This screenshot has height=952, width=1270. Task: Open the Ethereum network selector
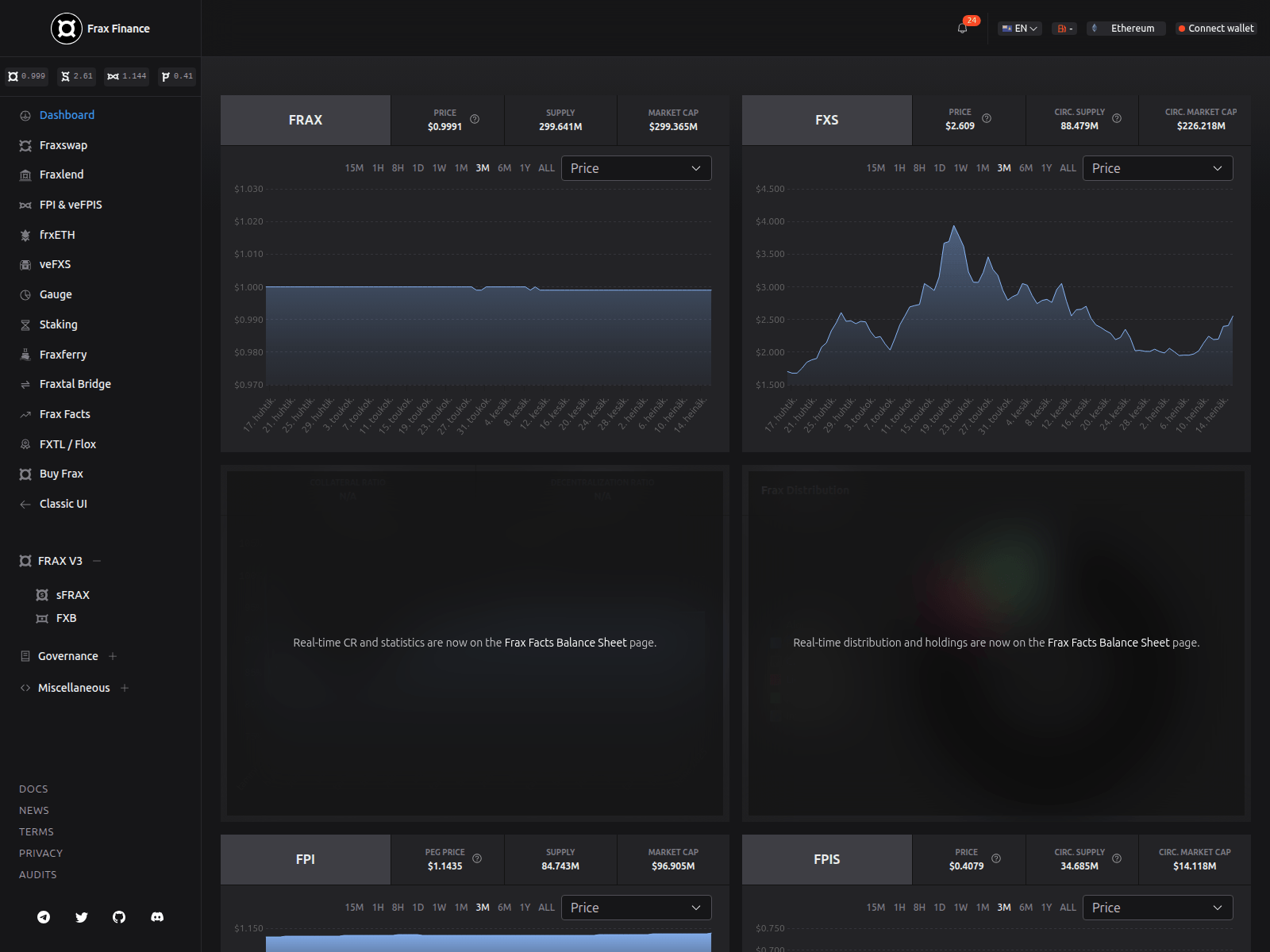[x=1126, y=29]
